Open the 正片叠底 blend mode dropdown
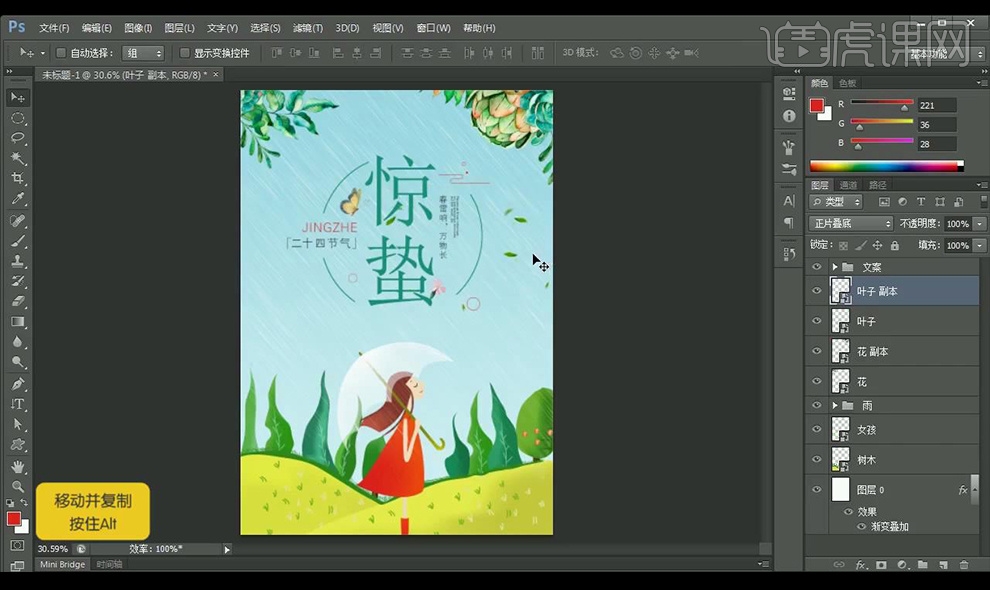Viewport: 990px width, 590px height. coord(850,224)
